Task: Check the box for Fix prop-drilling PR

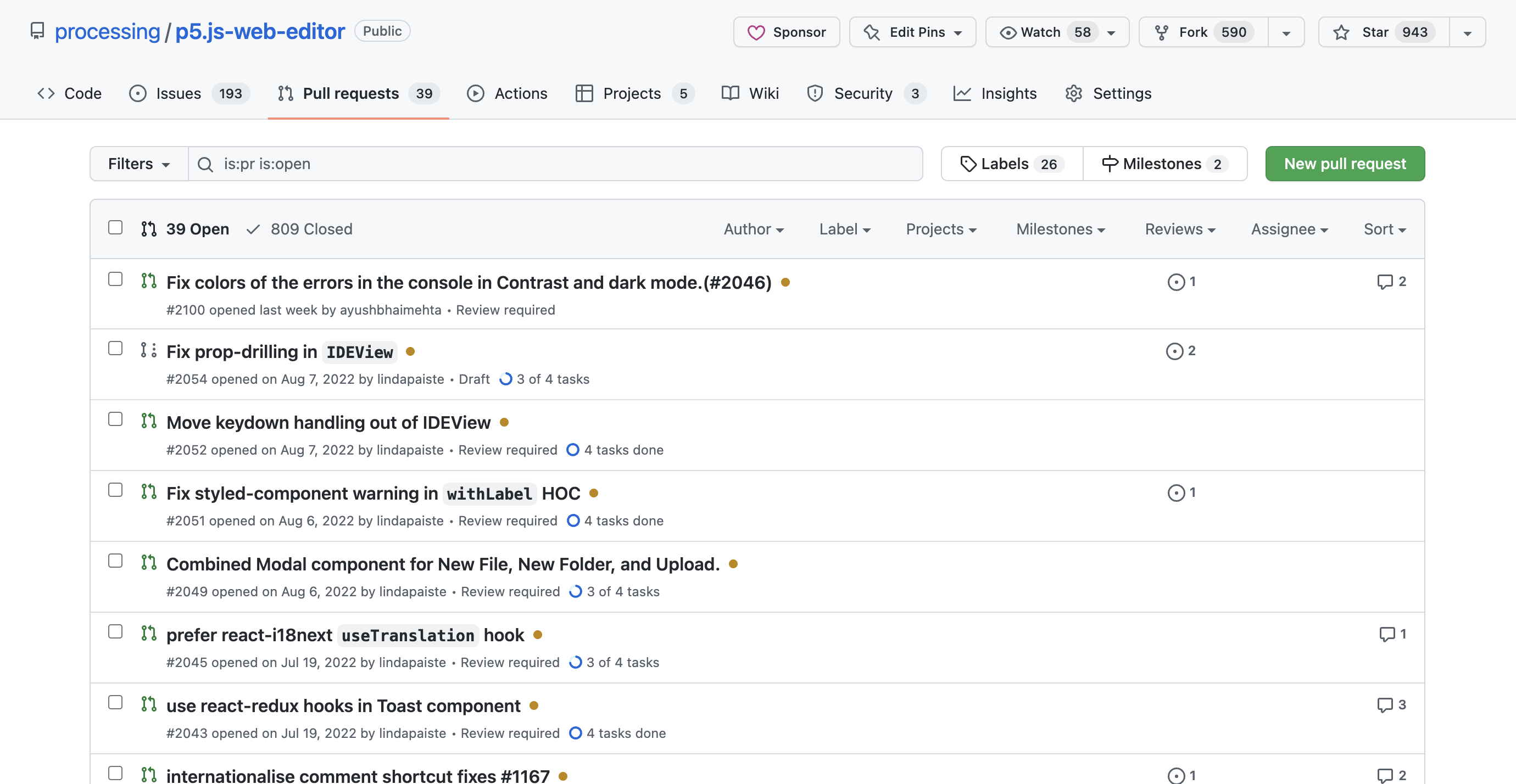Action: coord(115,349)
